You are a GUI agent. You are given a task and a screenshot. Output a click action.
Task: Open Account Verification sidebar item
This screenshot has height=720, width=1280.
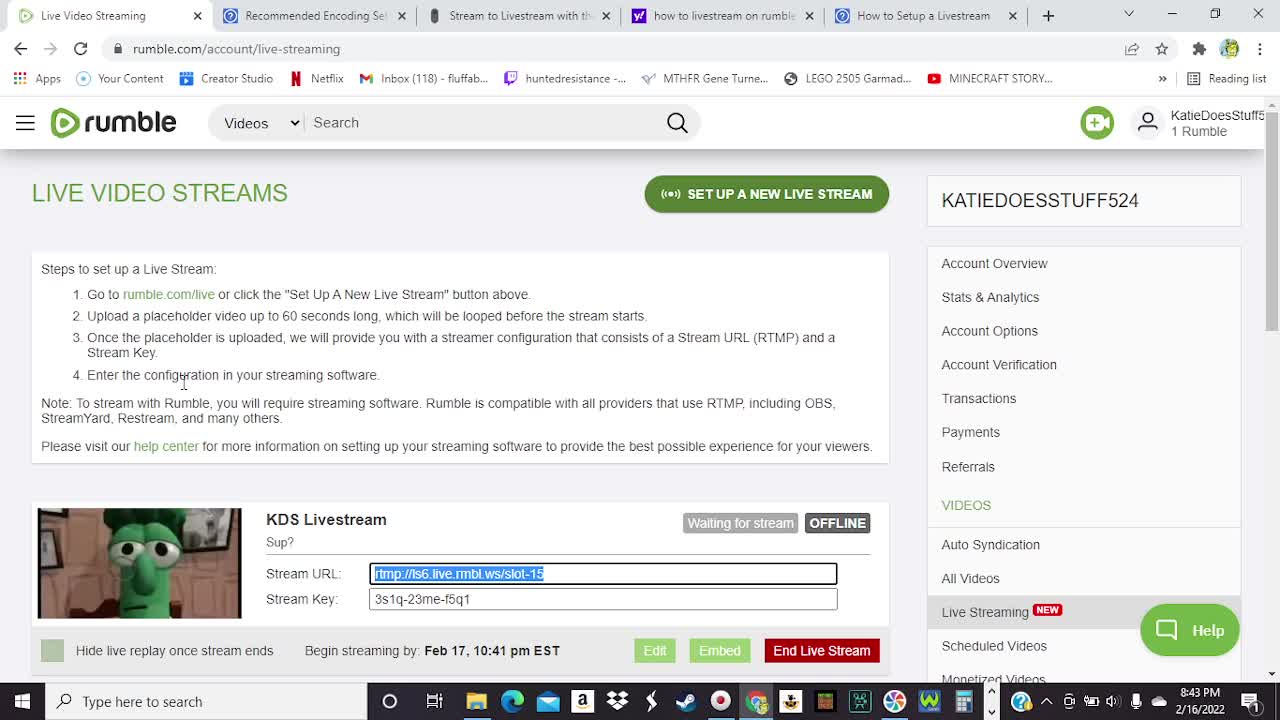point(999,365)
